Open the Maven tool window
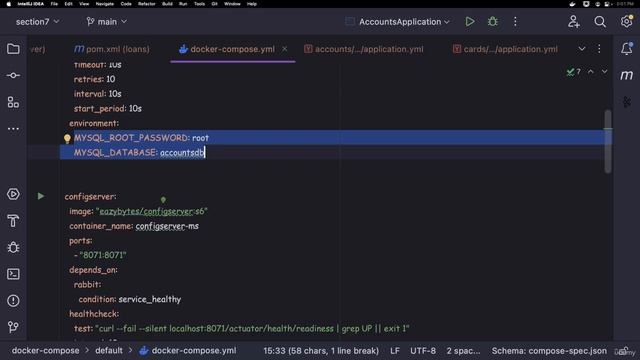Screen dimensions: 640x360 627,75
